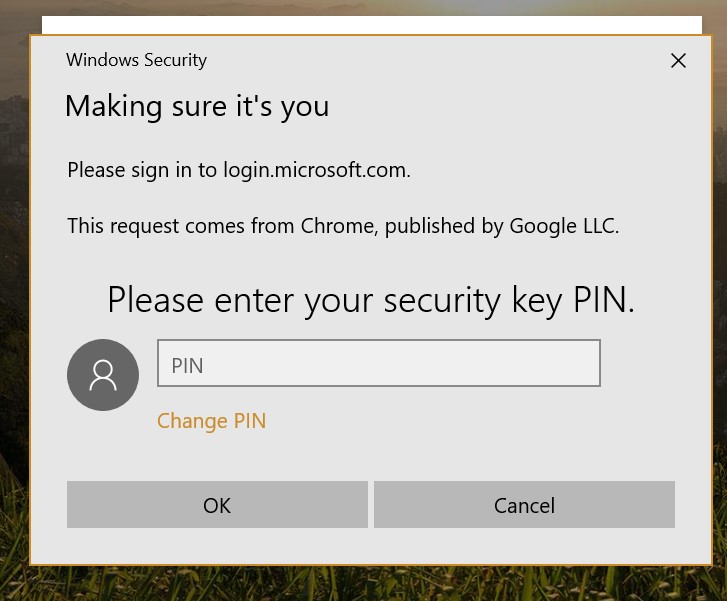Select the 'Making sure it's you' heading

pyautogui.click(x=197, y=107)
